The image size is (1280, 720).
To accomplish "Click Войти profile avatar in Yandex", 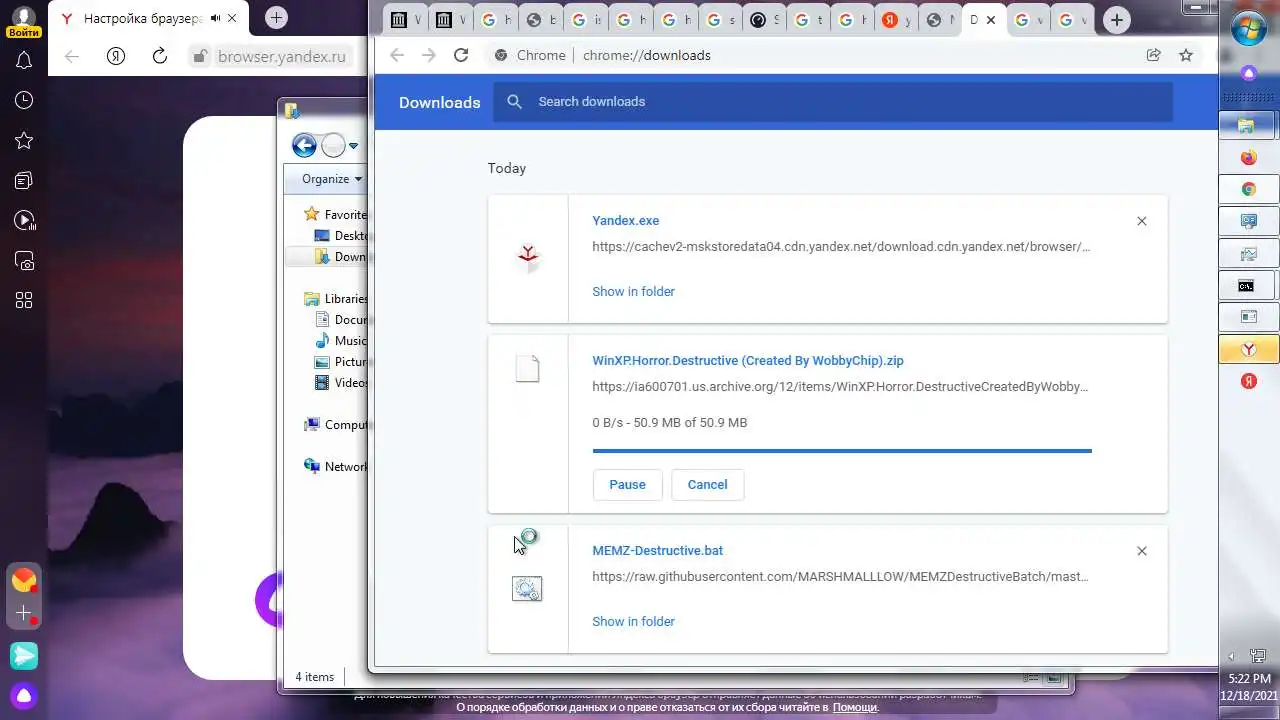I will tap(24, 20).
